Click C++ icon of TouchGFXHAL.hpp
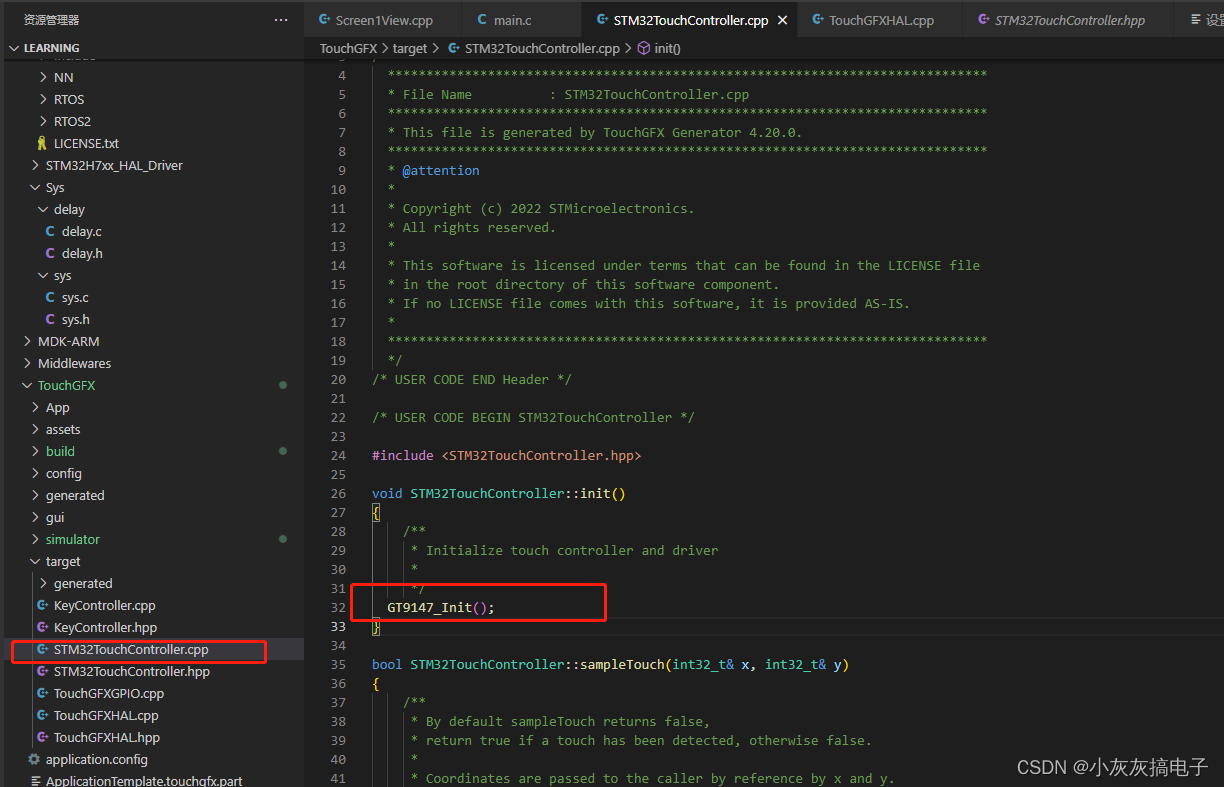1224x787 pixels. (42, 737)
